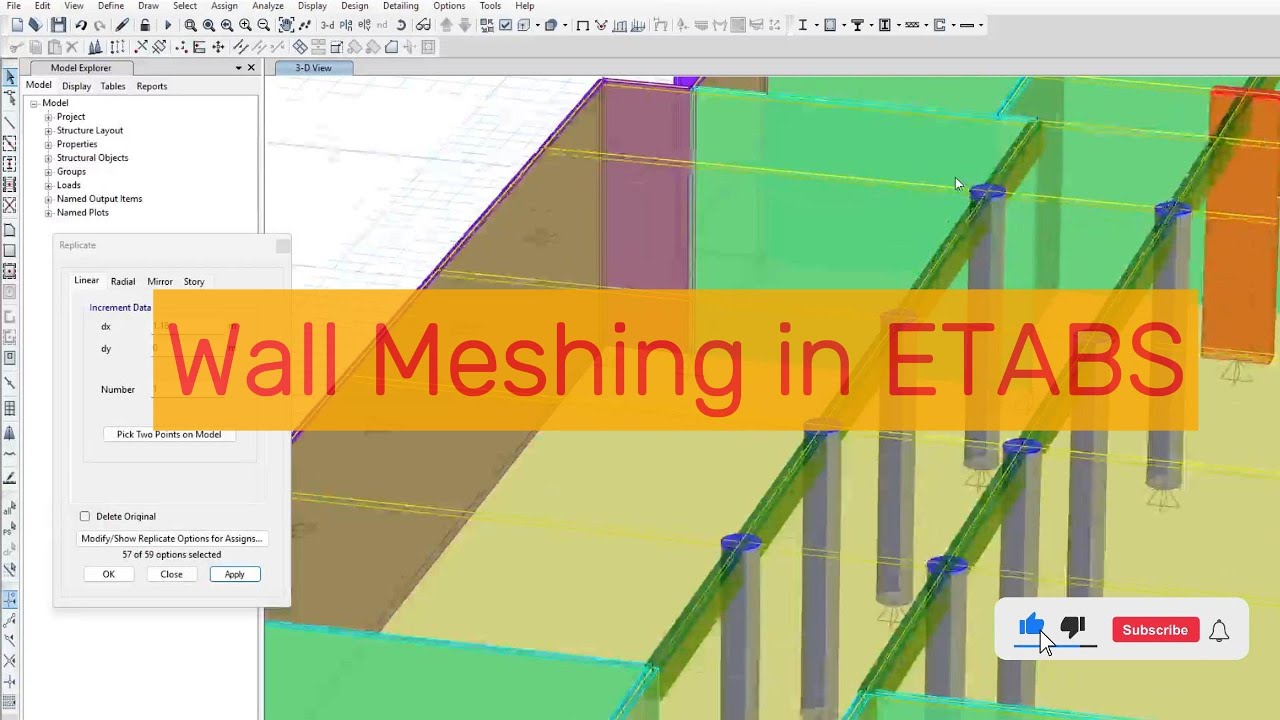Click the Pan hand icon
This screenshot has height=720, width=1280.
(x=286, y=25)
